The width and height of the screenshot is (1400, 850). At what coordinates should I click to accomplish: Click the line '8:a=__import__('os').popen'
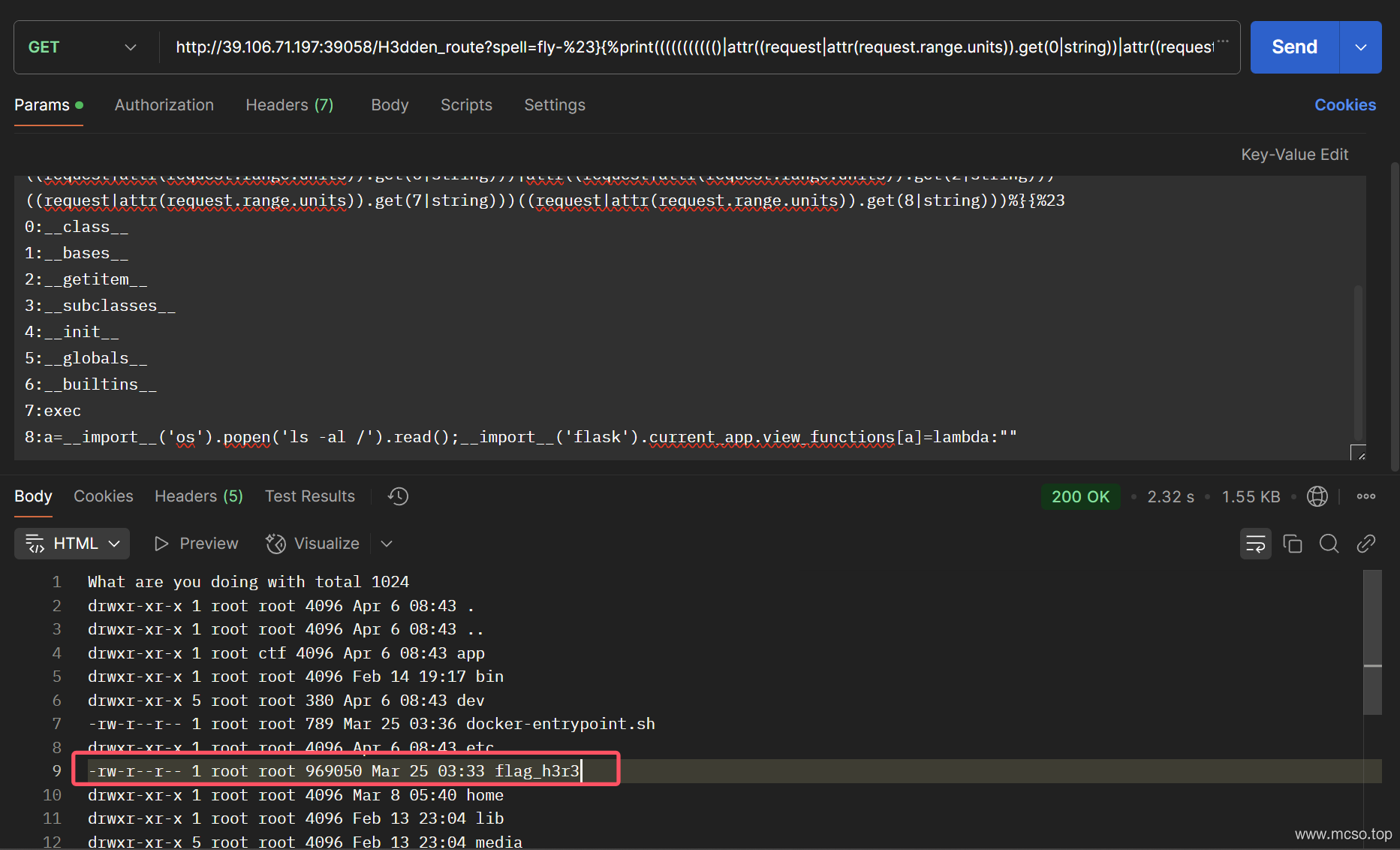coord(521,437)
